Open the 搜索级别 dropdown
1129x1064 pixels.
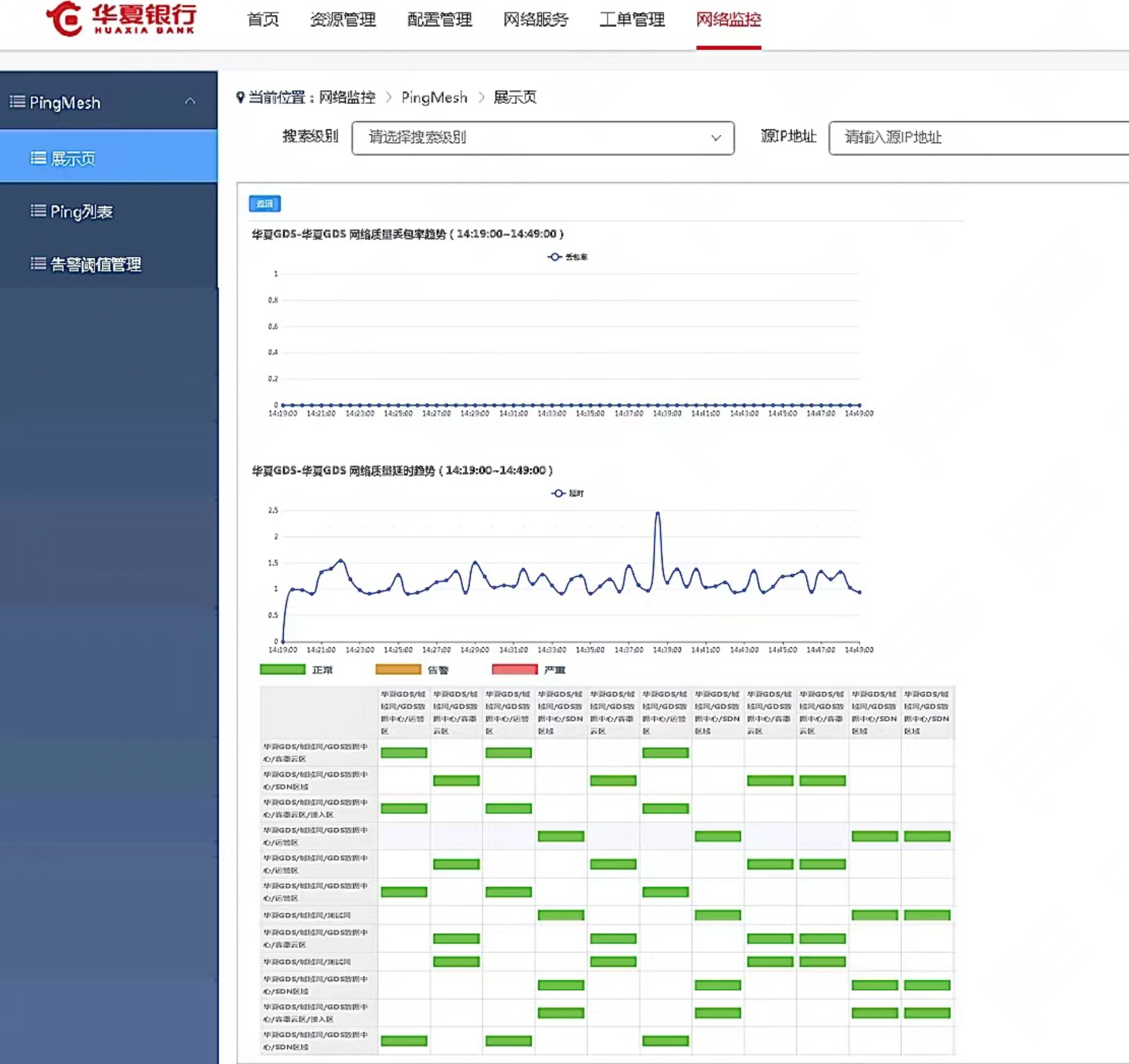click(x=543, y=138)
